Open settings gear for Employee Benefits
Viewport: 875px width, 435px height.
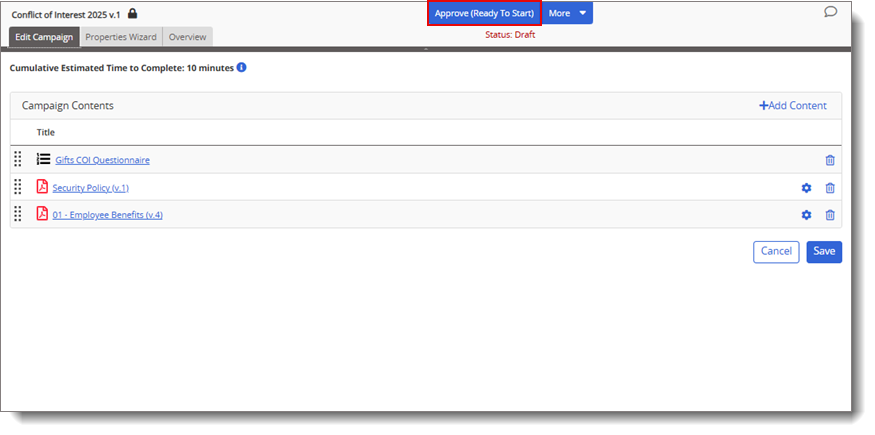[806, 215]
